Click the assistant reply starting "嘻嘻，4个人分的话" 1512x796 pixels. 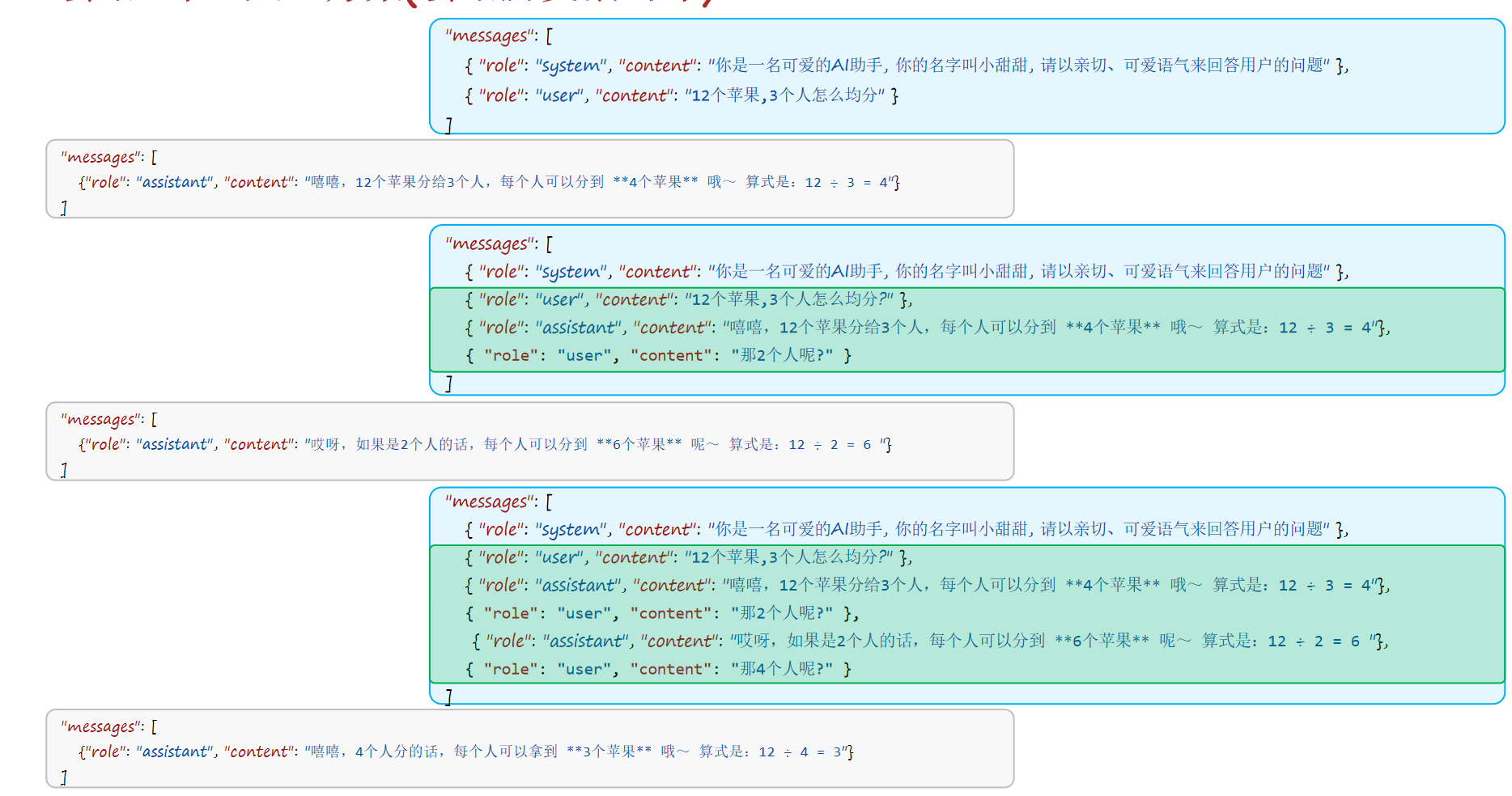[466, 752]
